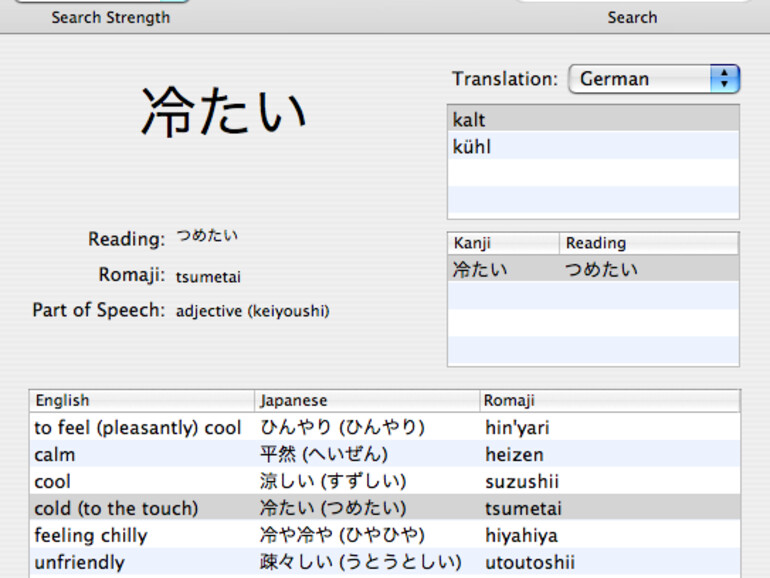The height and width of the screenshot is (578, 770).
Task: Click the Search Strength toolbar control
Action: (110, 5)
